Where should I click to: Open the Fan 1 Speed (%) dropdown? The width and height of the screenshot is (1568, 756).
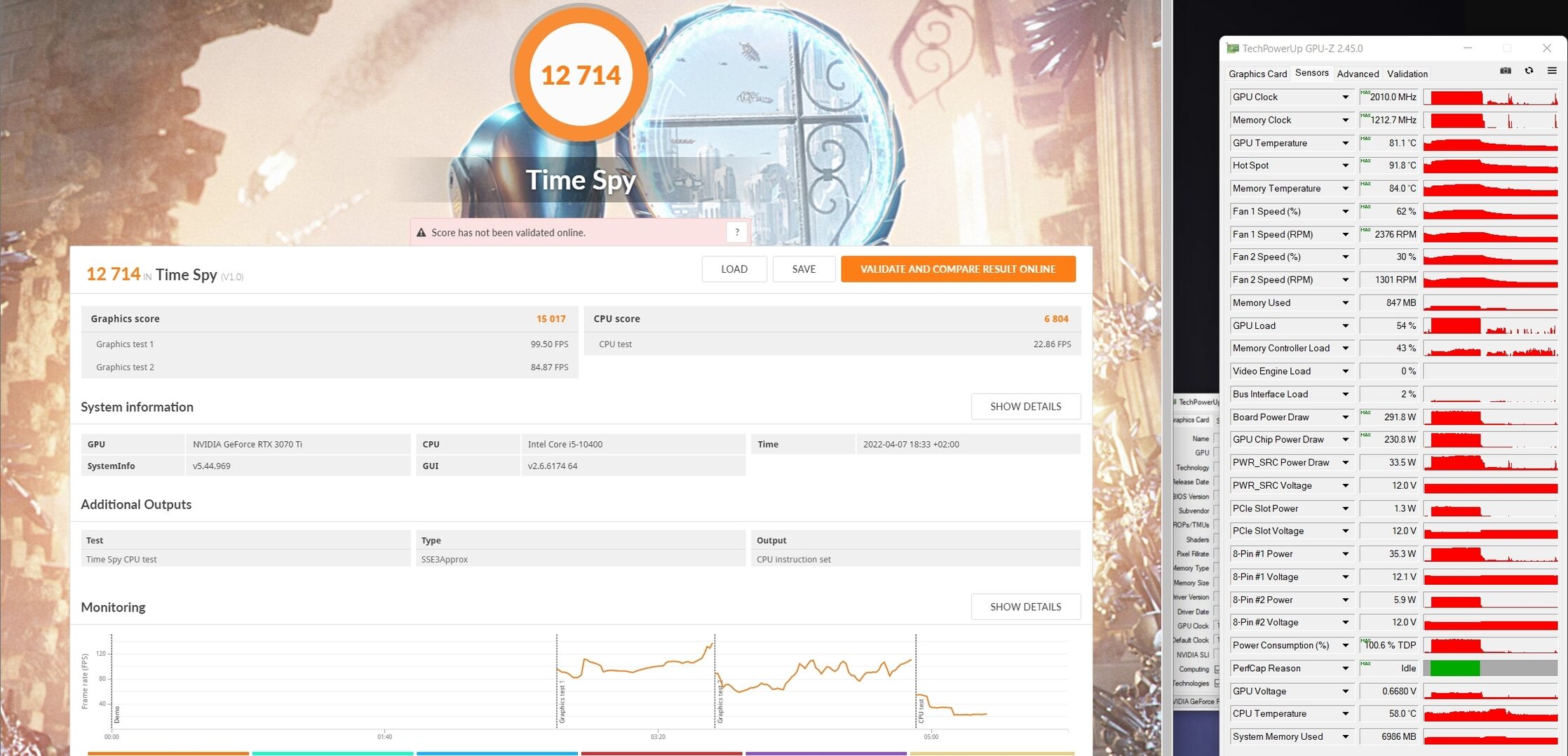point(1345,212)
